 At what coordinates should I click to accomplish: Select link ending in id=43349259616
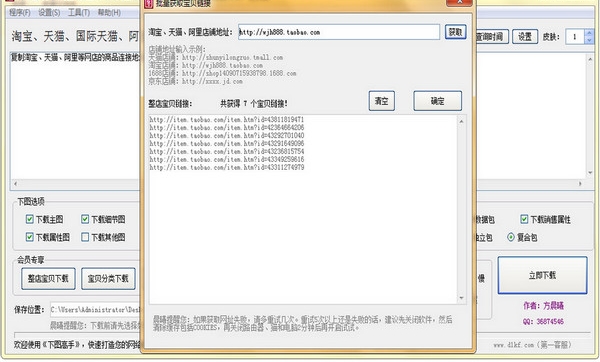point(227,160)
